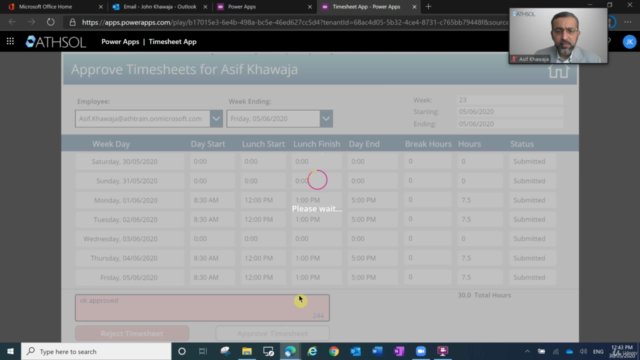640x360 pixels.
Task: Click the Status column header
Action: (522, 144)
